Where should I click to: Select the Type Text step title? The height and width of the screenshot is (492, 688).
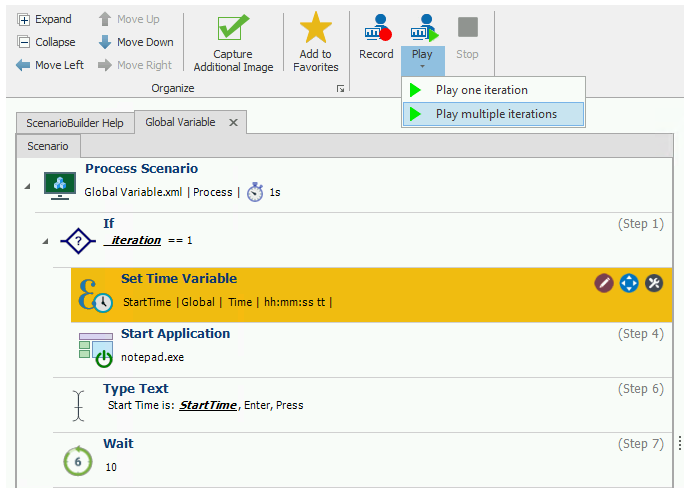coord(136,388)
